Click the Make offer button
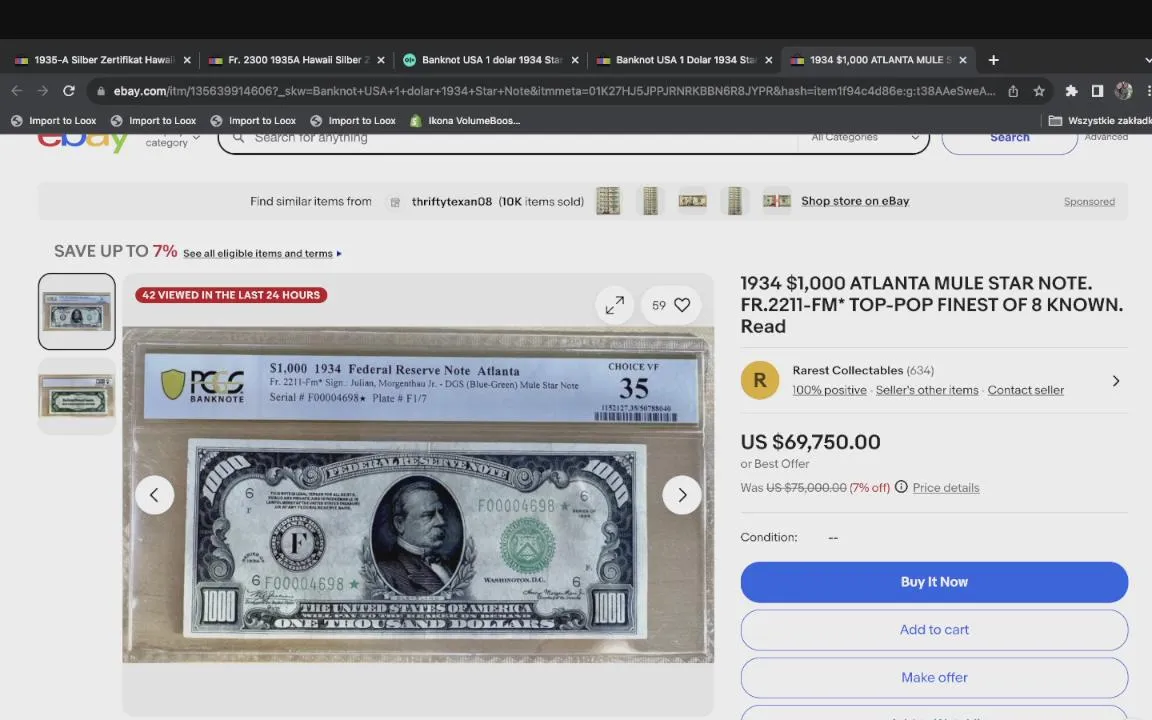 (x=934, y=677)
